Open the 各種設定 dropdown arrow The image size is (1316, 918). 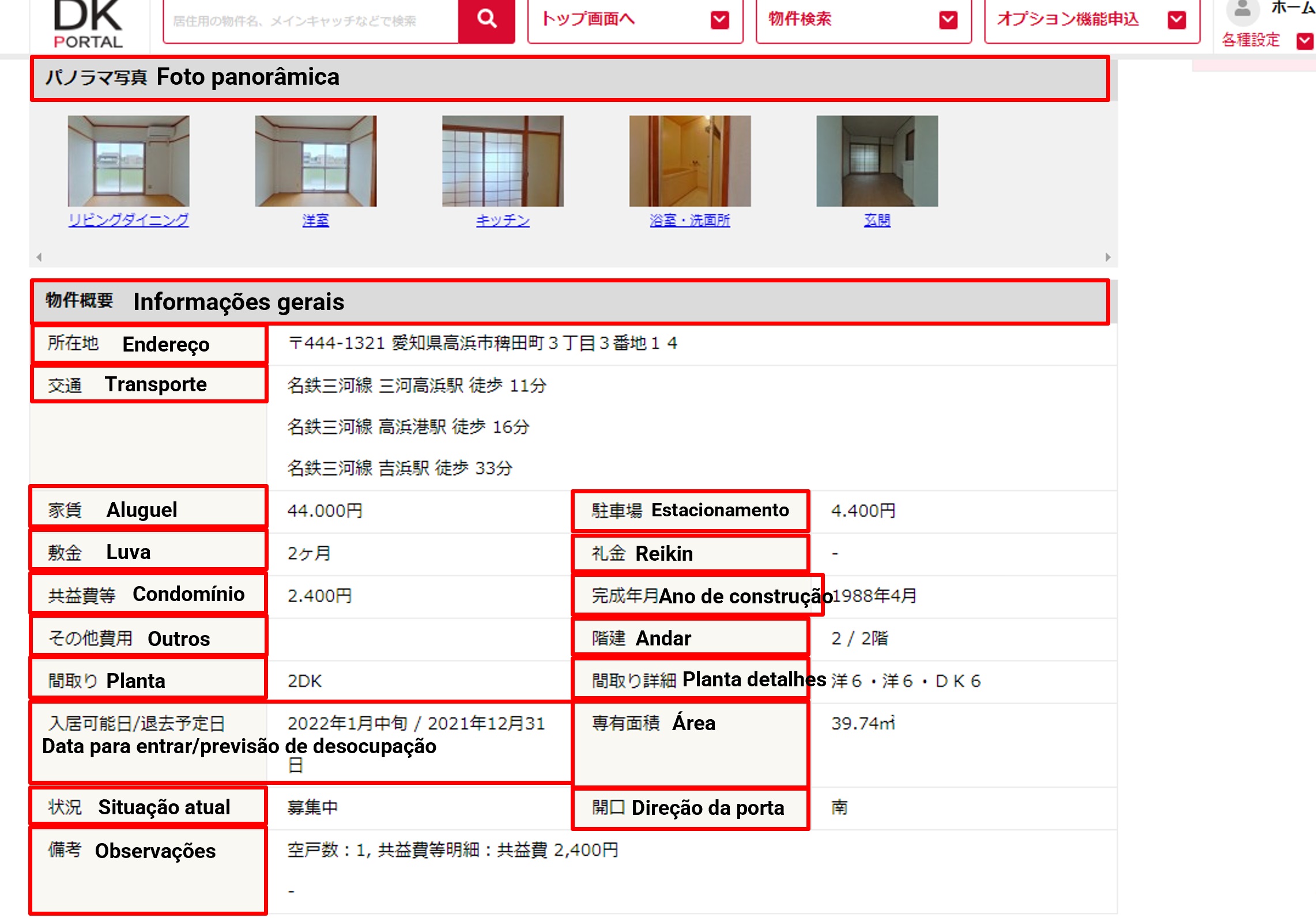[x=1304, y=41]
